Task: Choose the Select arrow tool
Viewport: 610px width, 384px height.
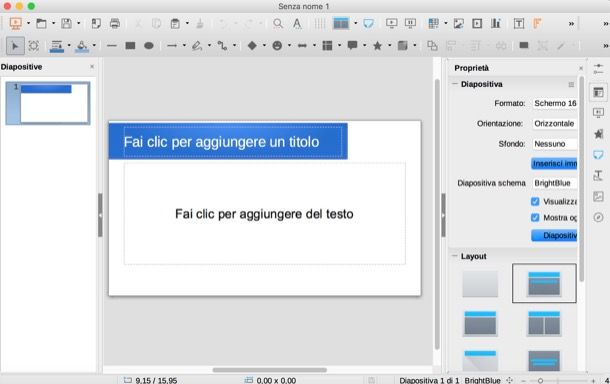Action: tap(15, 46)
